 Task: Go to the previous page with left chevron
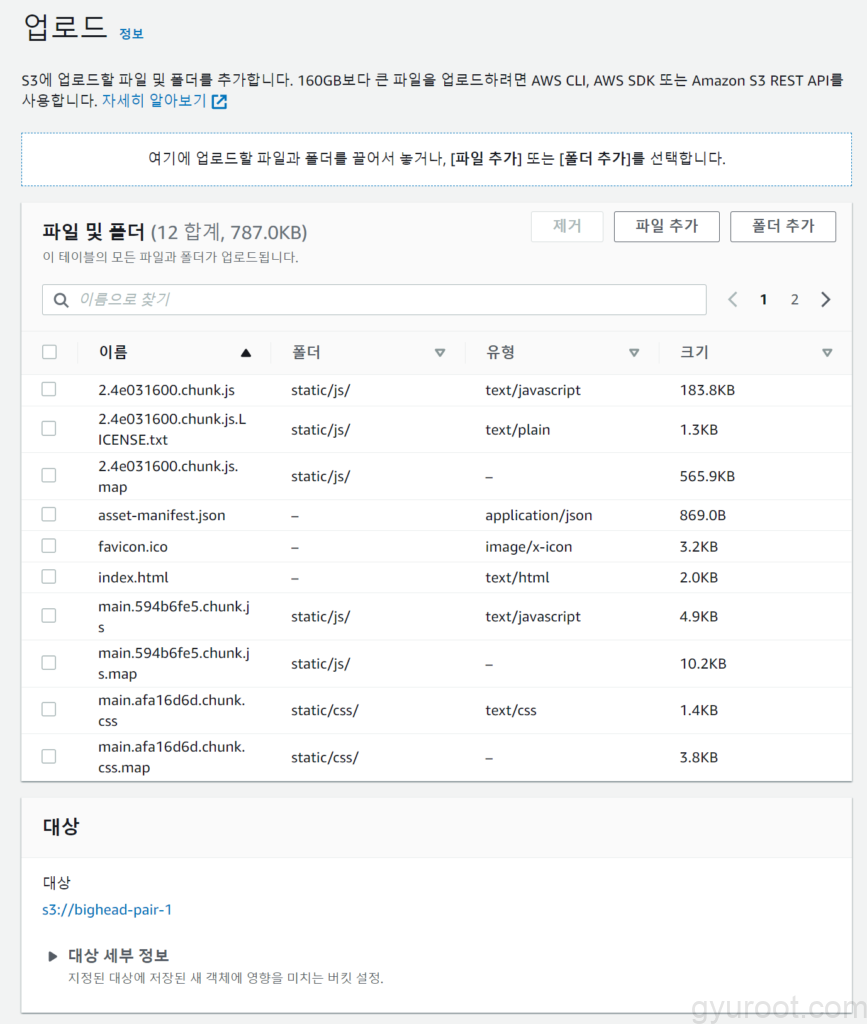[x=733, y=300]
